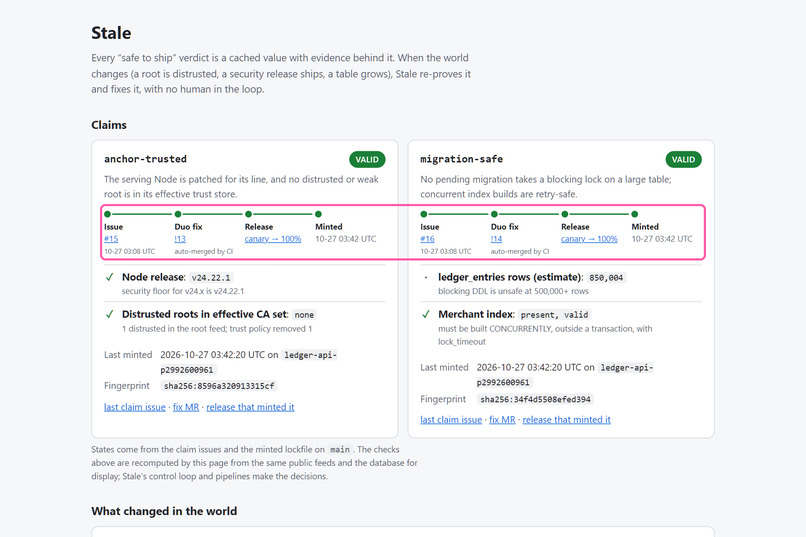Open Duo fix !14 merge request link

click(496, 239)
